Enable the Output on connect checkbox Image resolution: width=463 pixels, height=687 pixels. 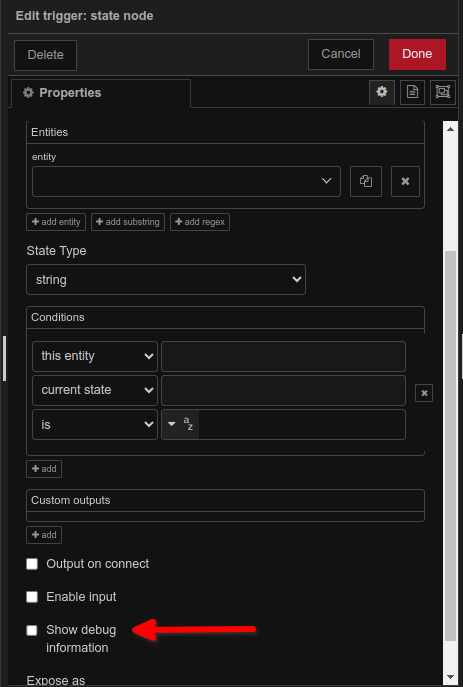[32, 564]
